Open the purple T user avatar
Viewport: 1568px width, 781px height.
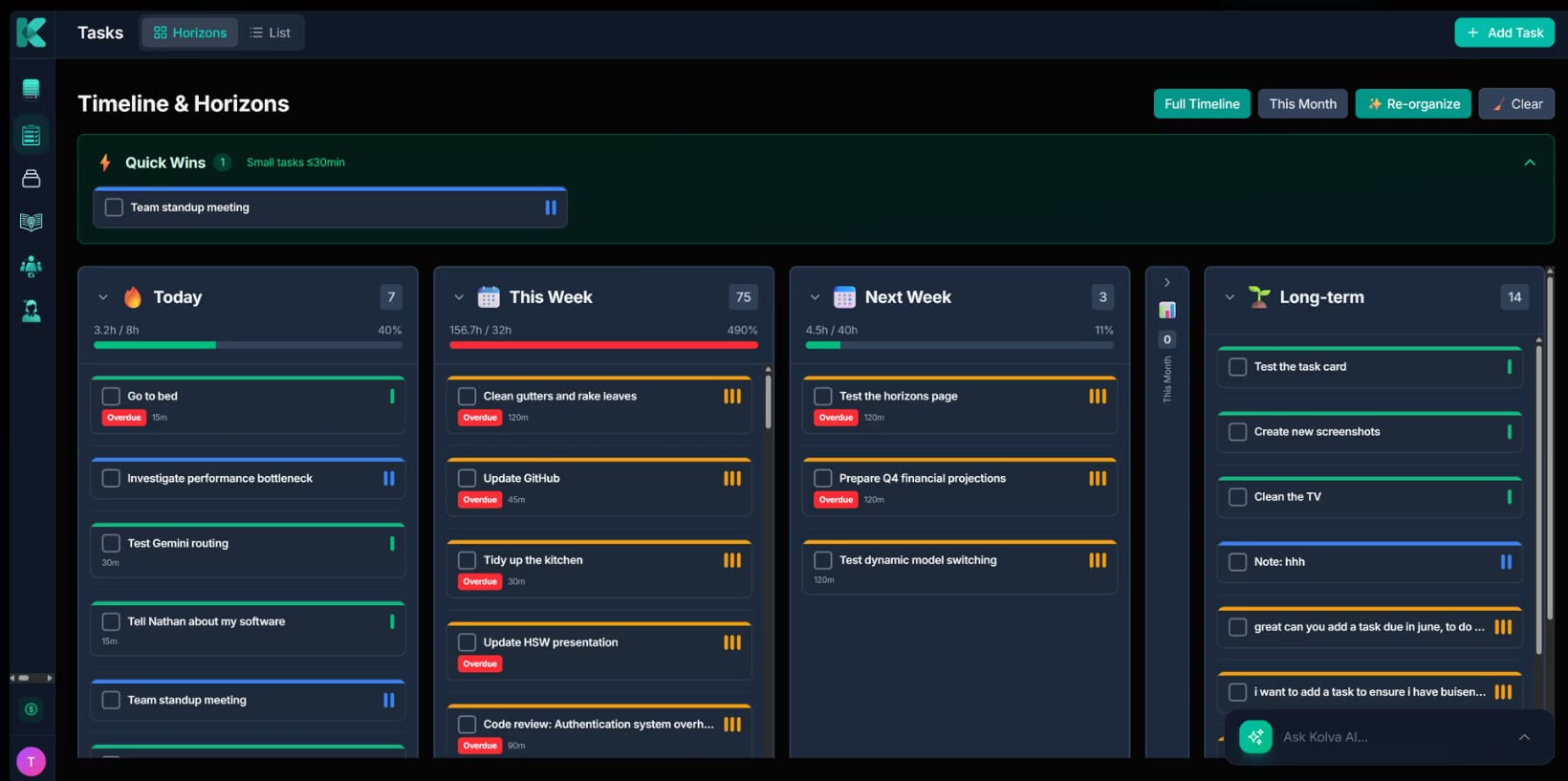click(x=32, y=762)
